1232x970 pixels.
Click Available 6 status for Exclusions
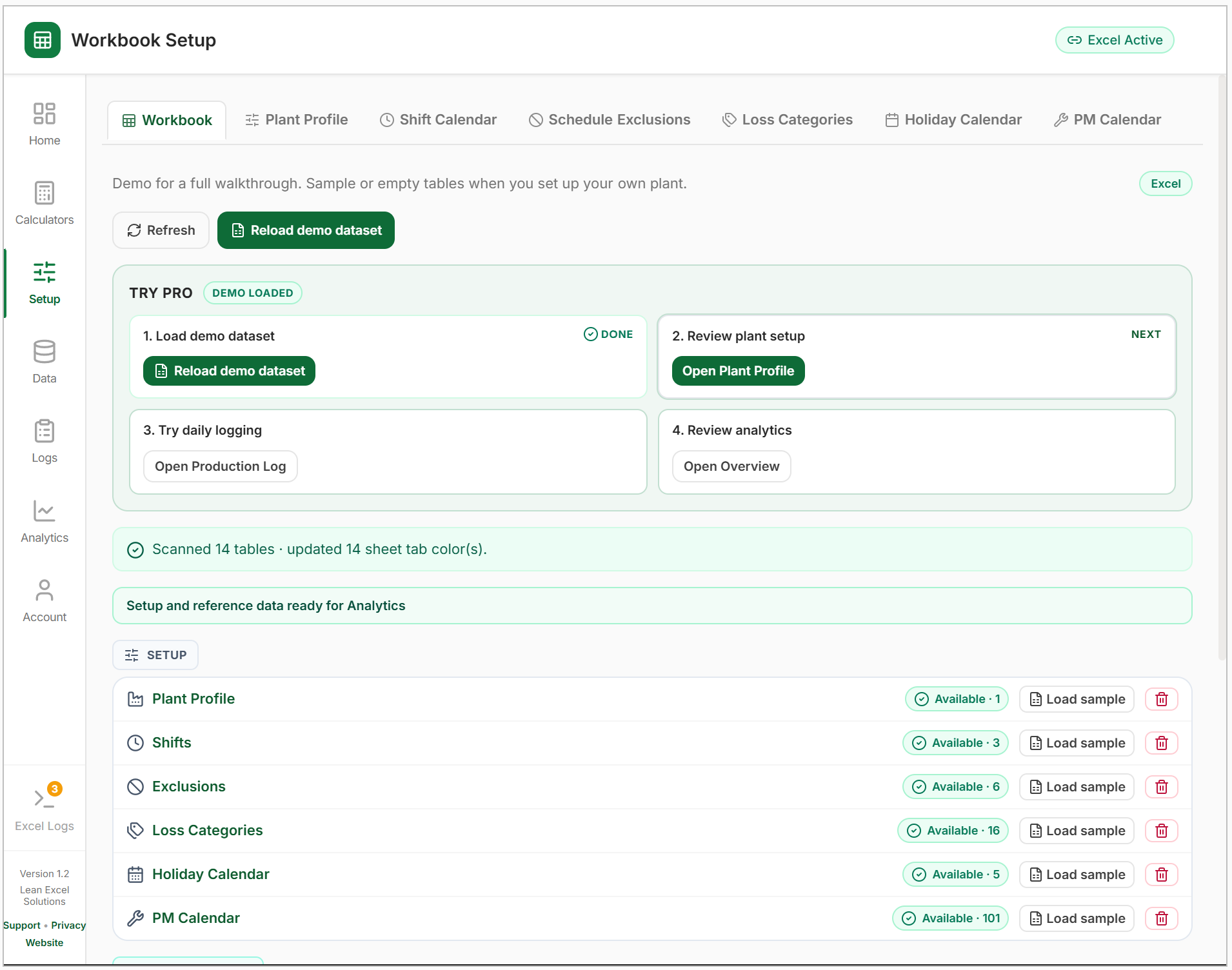[x=955, y=787]
